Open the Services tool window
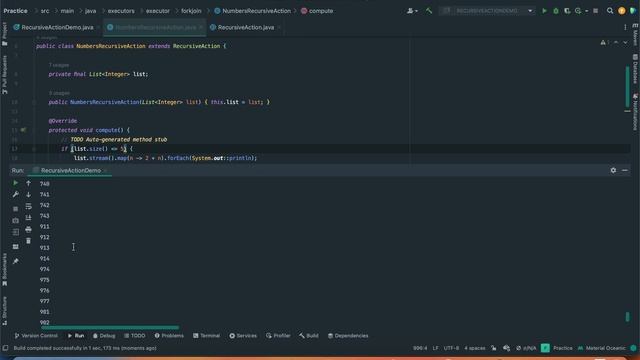This screenshot has height=360, width=640. 243,336
